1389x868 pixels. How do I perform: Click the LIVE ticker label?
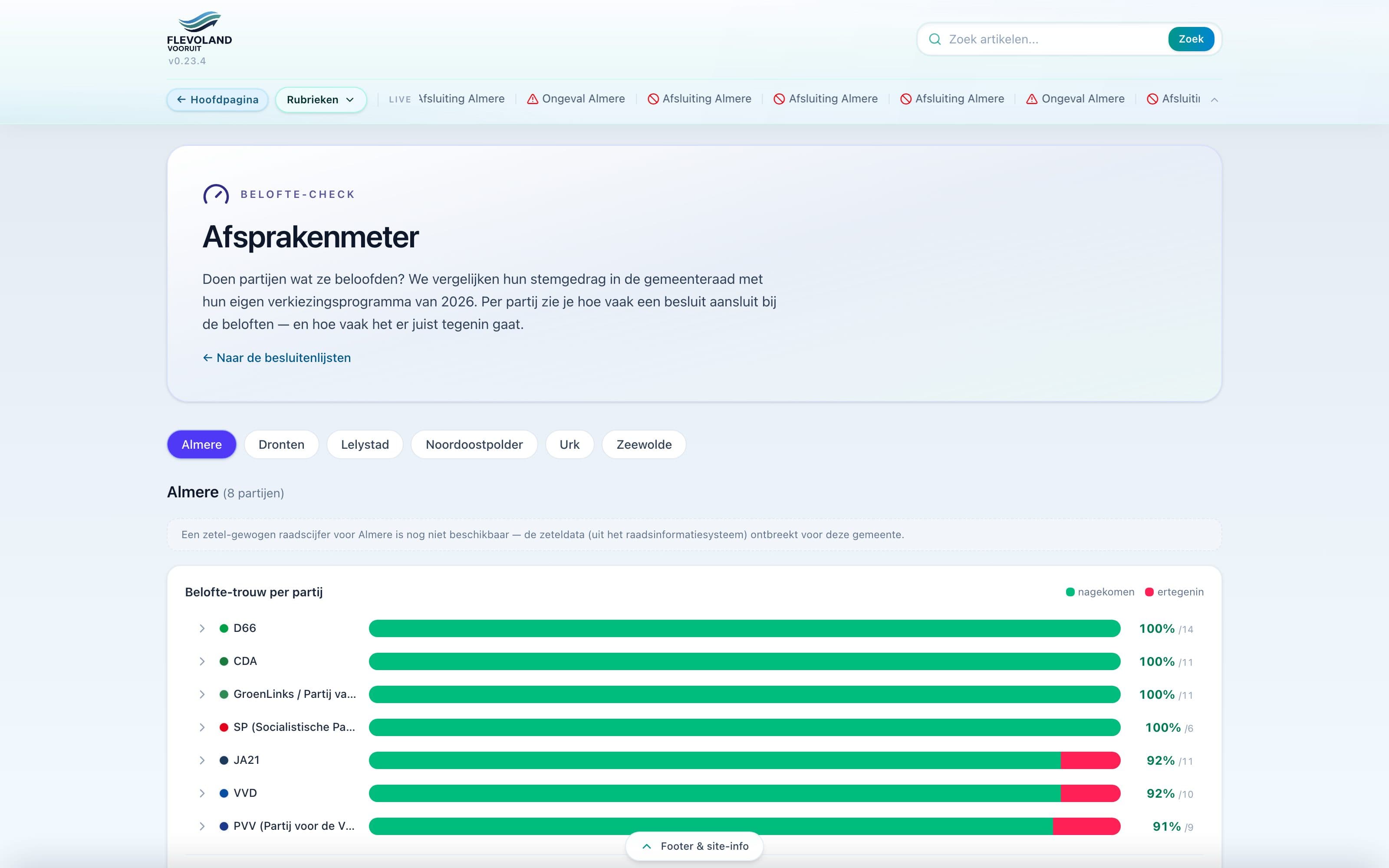pos(400,99)
